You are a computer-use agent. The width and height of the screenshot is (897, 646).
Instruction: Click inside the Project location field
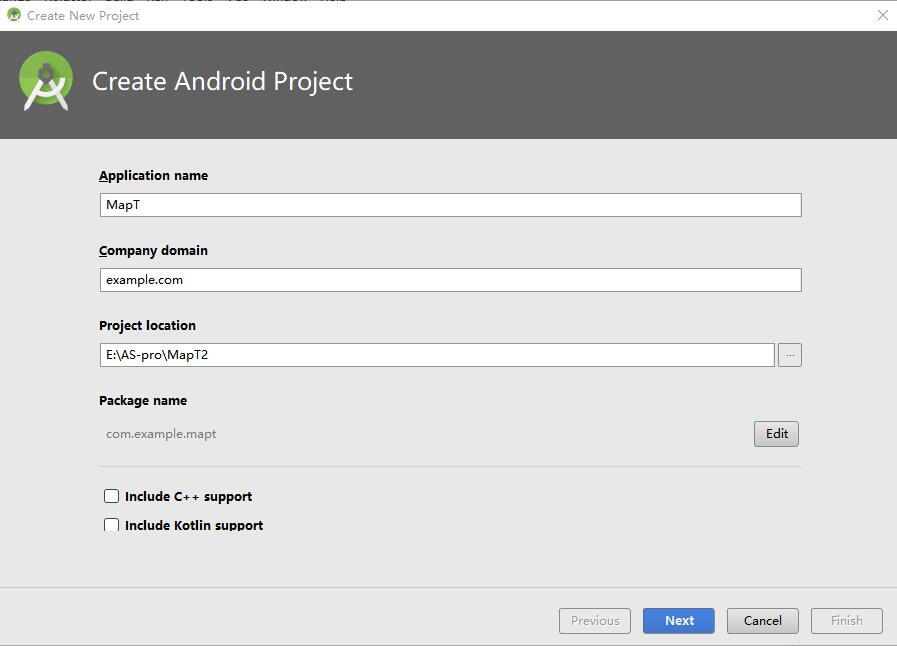[x=437, y=355]
